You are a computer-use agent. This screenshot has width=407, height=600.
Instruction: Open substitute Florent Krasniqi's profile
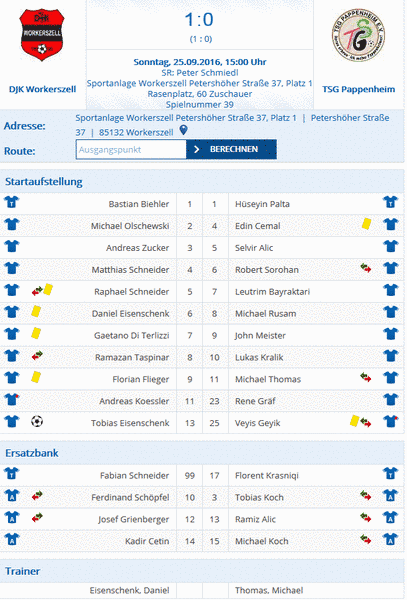tap(267, 475)
